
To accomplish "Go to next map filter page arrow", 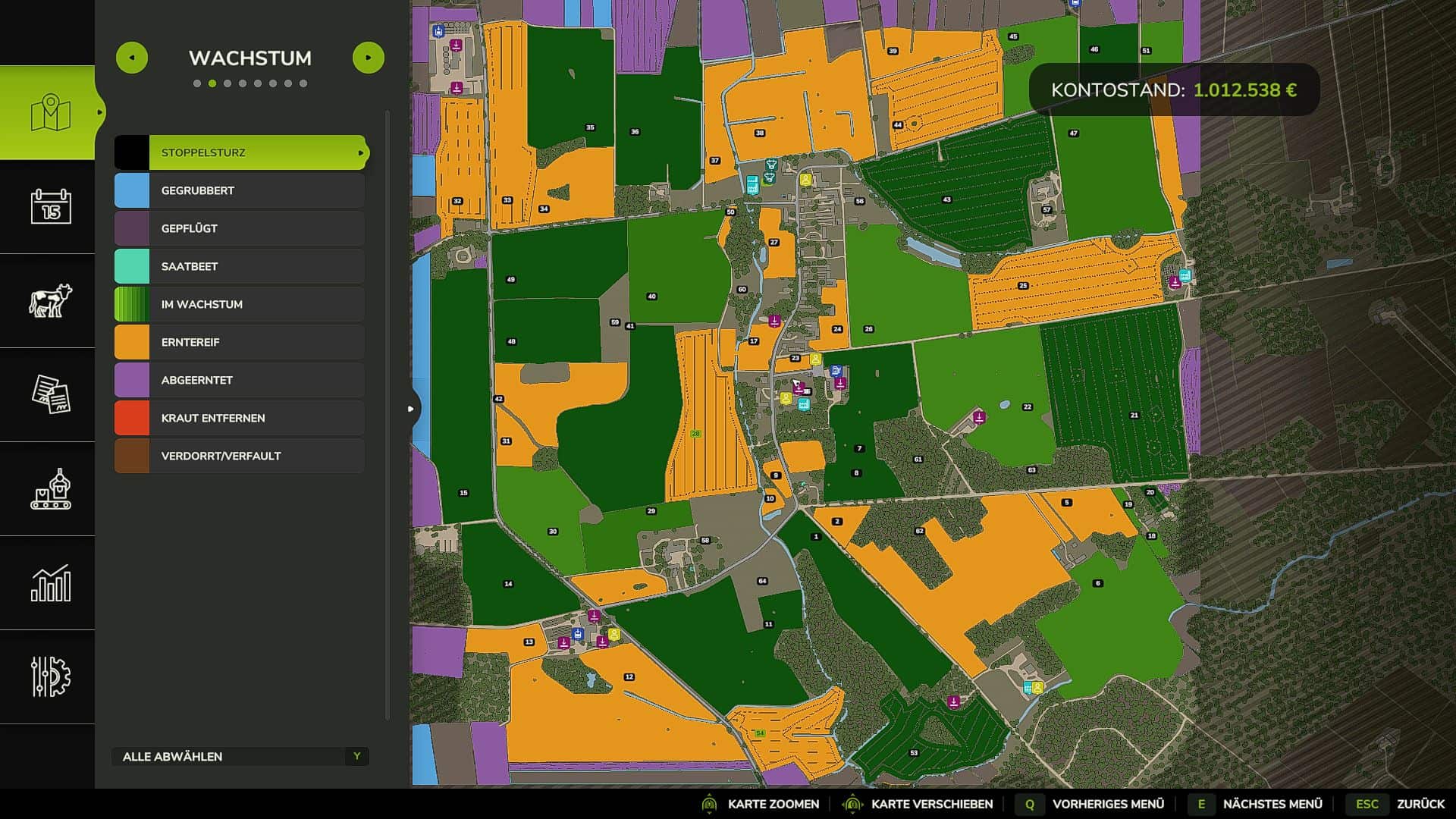I will (369, 58).
